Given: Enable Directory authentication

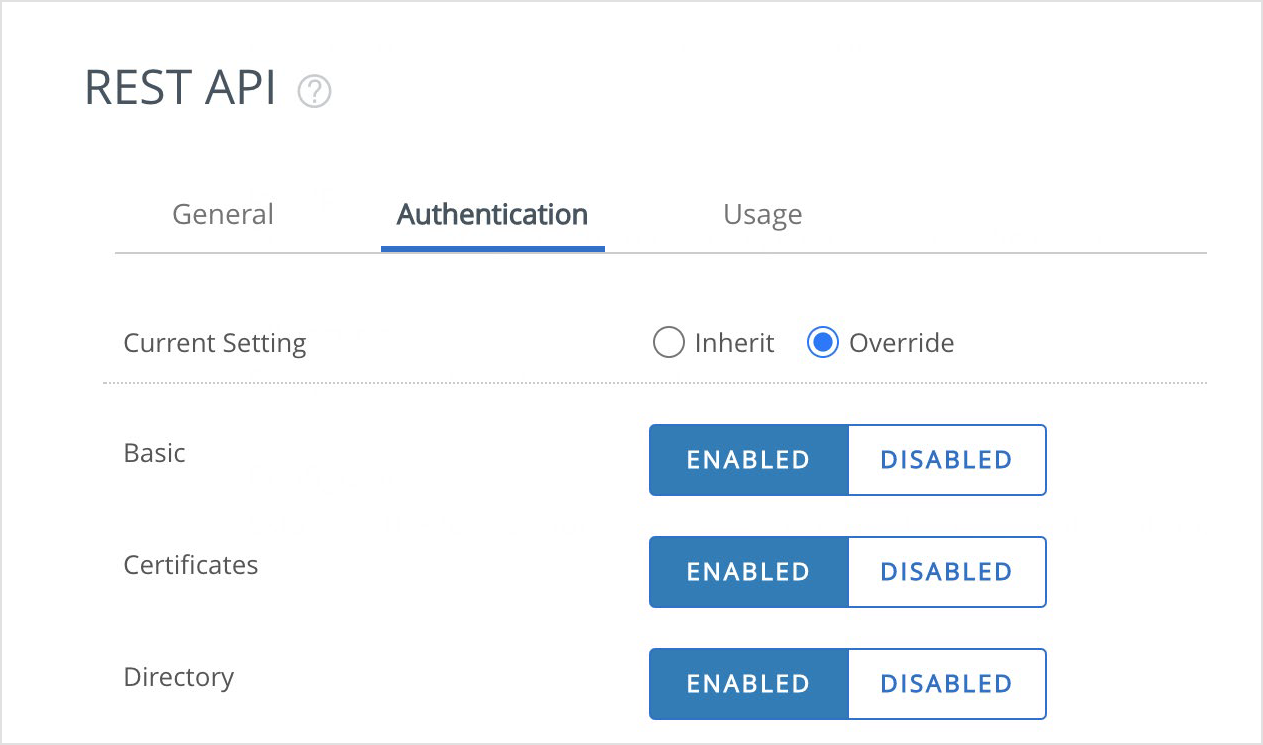Looking at the screenshot, I should [x=748, y=684].
